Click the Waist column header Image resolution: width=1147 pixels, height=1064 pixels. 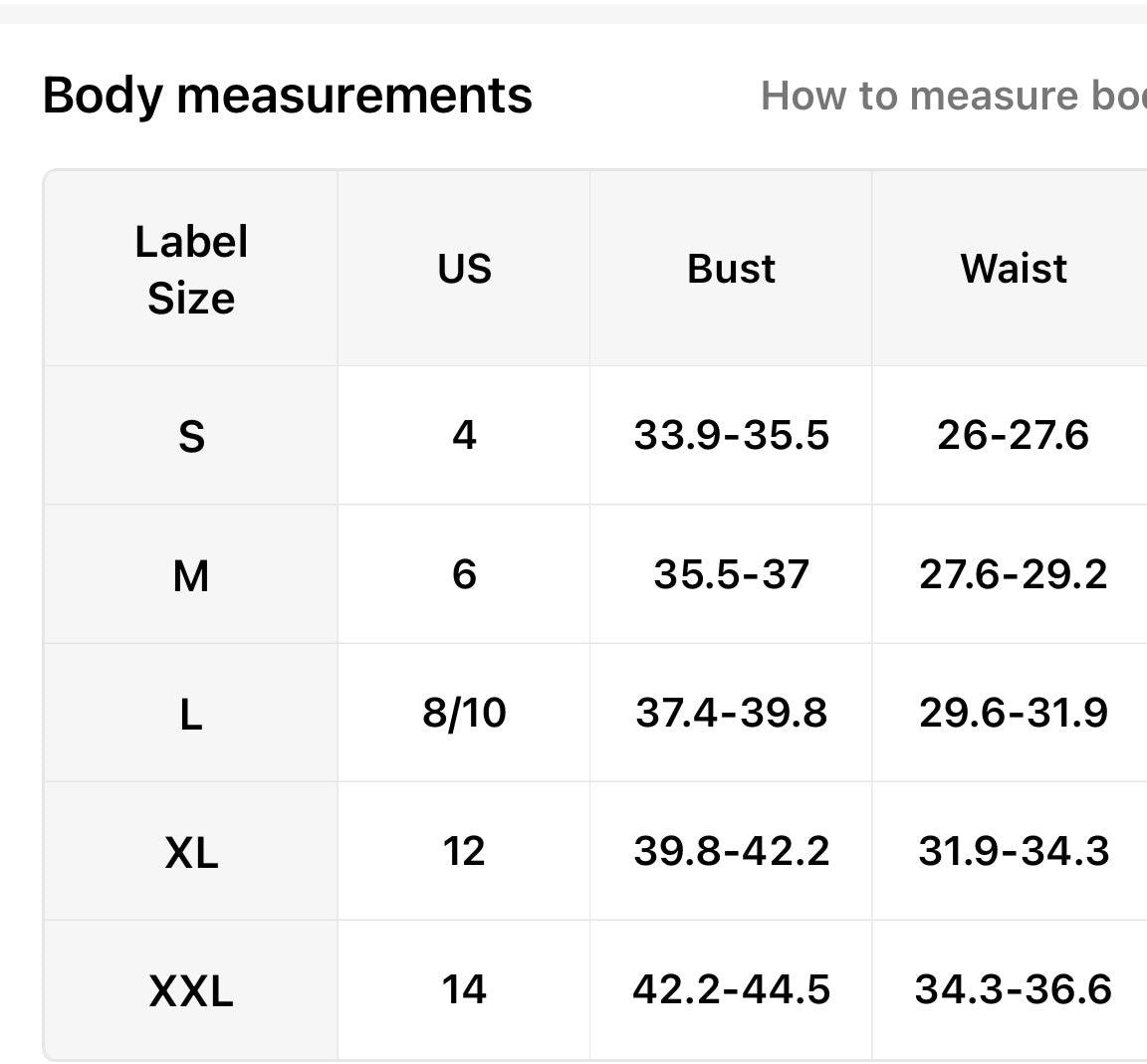pyautogui.click(x=1014, y=269)
